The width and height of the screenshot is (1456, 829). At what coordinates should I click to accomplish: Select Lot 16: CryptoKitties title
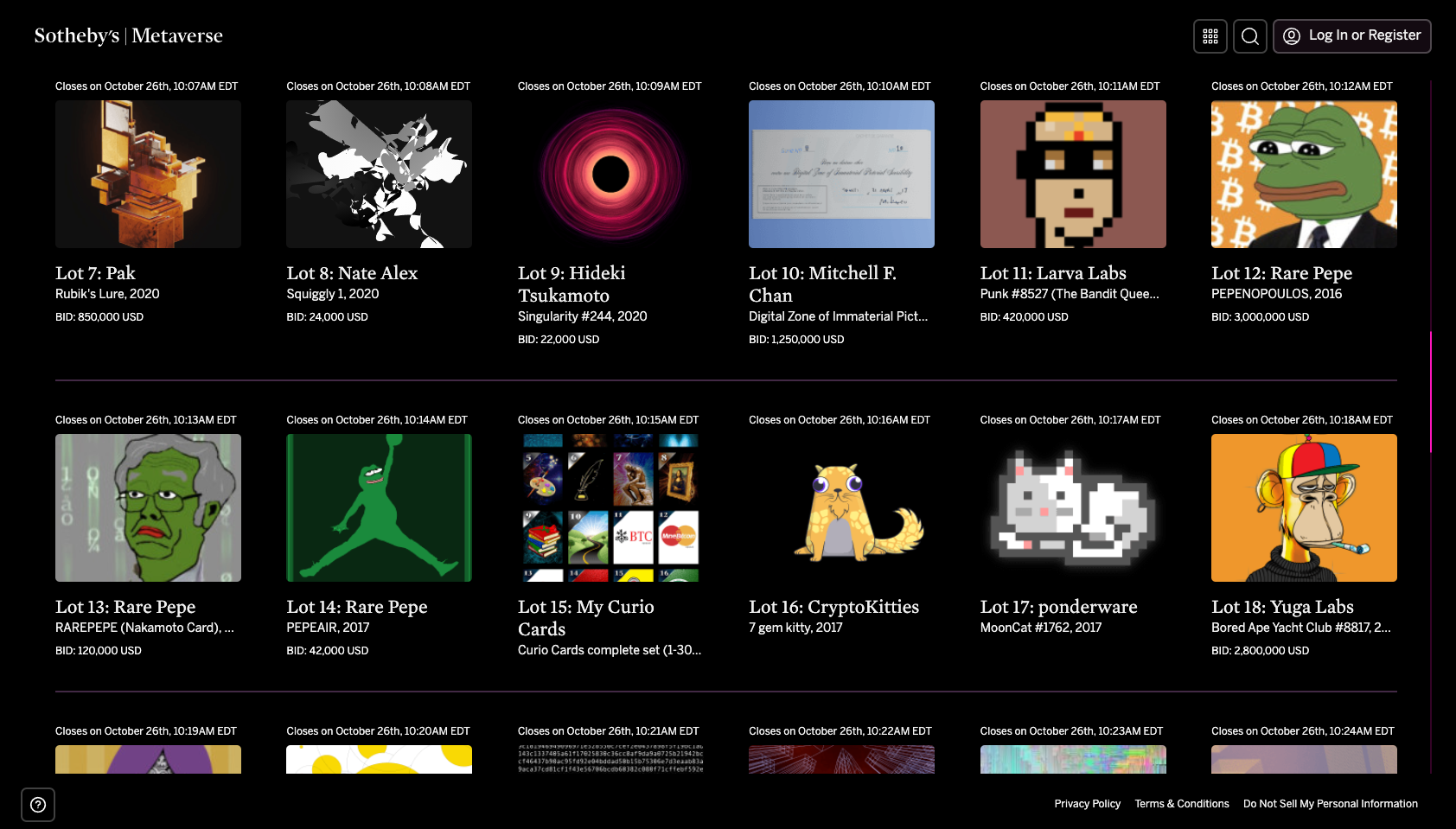pyautogui.click(x=833, y=607)
